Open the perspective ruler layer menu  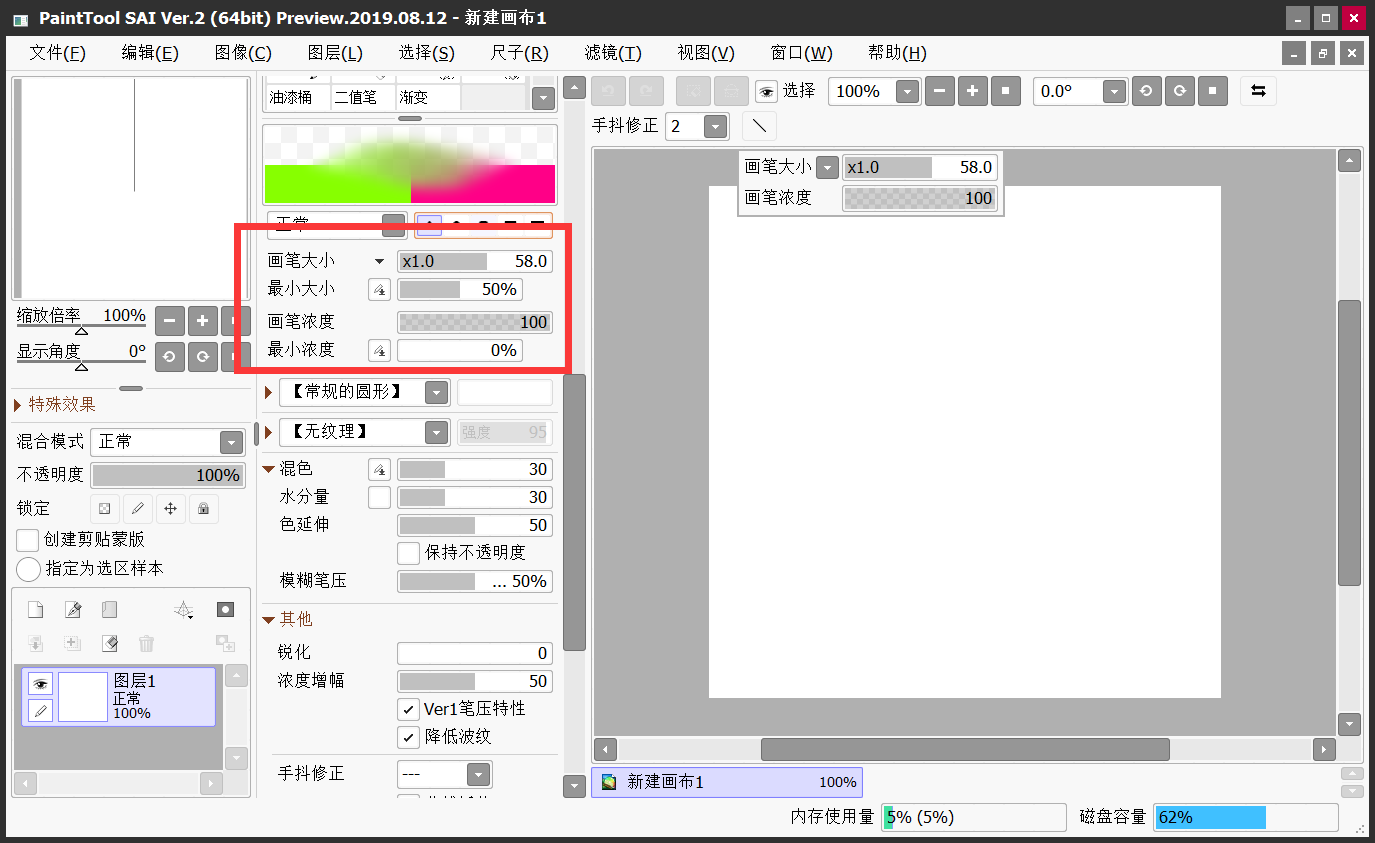pos(184,610)
